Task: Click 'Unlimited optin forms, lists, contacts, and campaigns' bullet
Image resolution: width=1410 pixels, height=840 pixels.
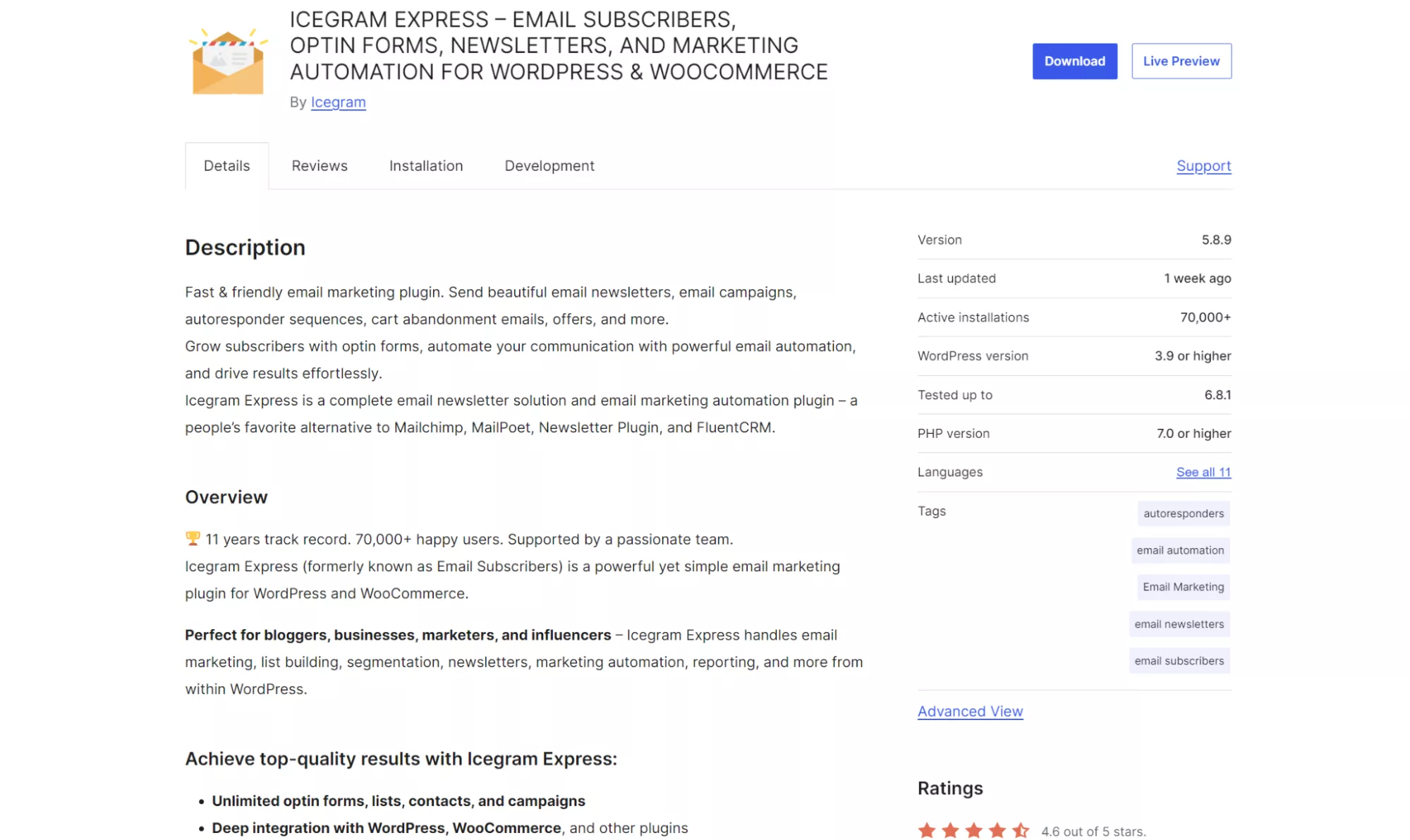Action: click(399, 801)
